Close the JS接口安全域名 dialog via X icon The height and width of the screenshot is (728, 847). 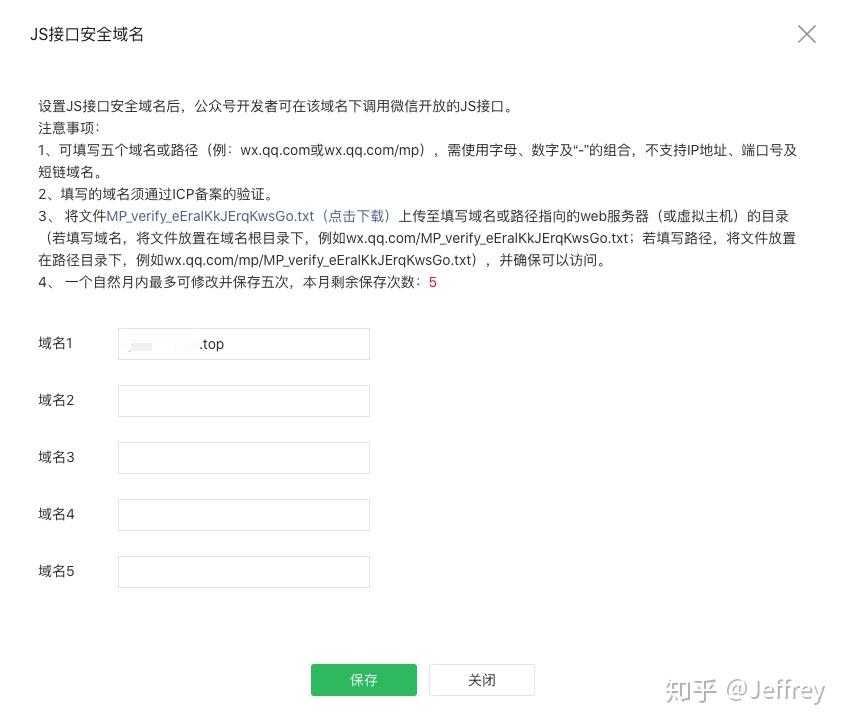click(806, 34)
